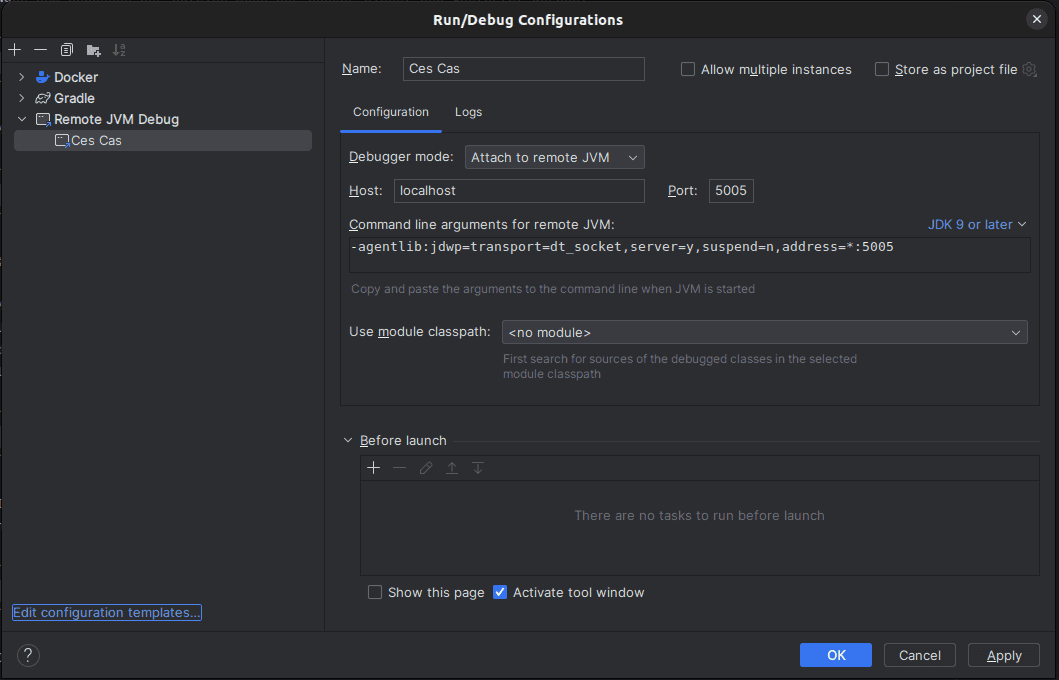Open Edit configuration templates link

[x=107, y=612]
